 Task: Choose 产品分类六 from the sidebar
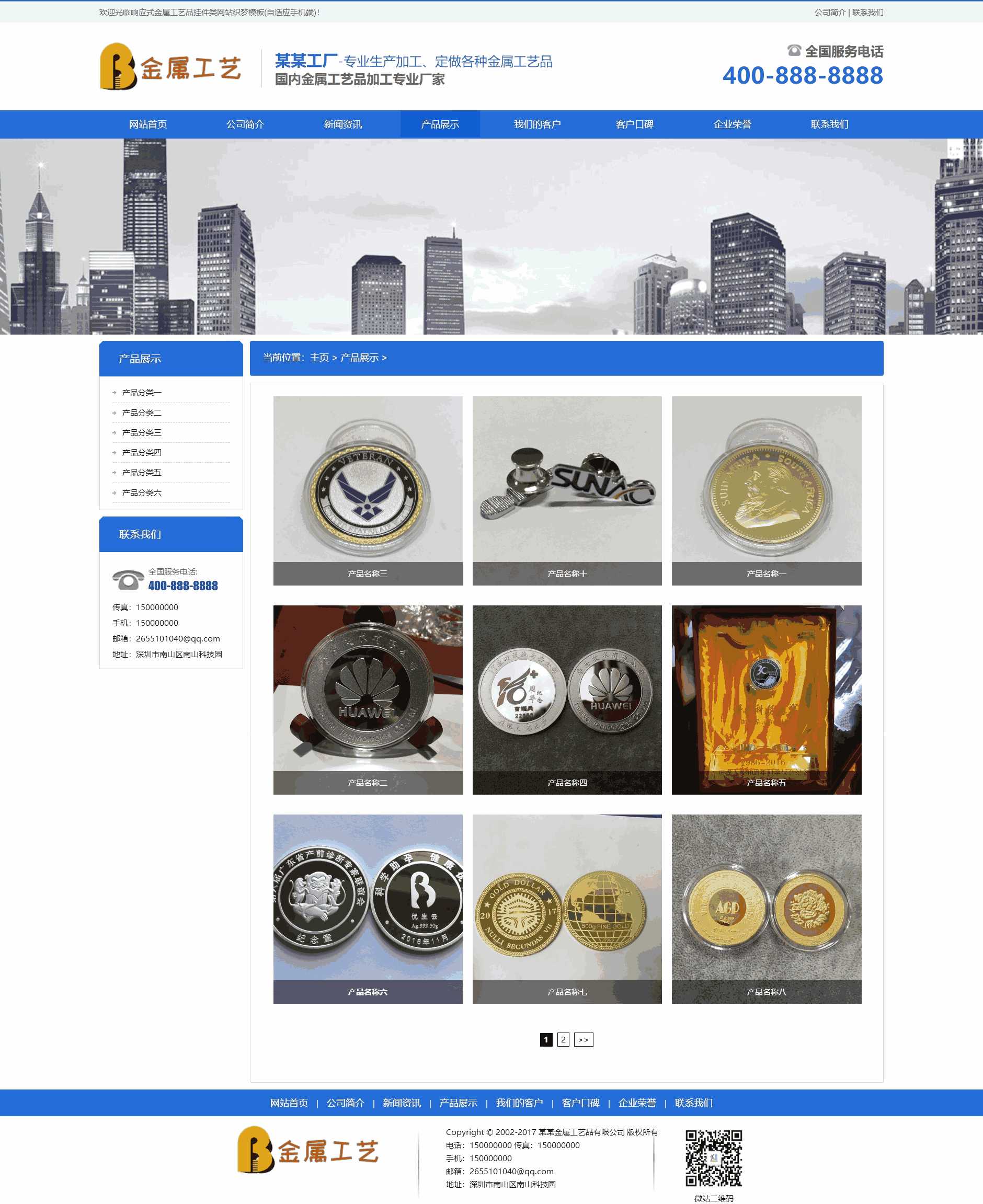point(142,492)
